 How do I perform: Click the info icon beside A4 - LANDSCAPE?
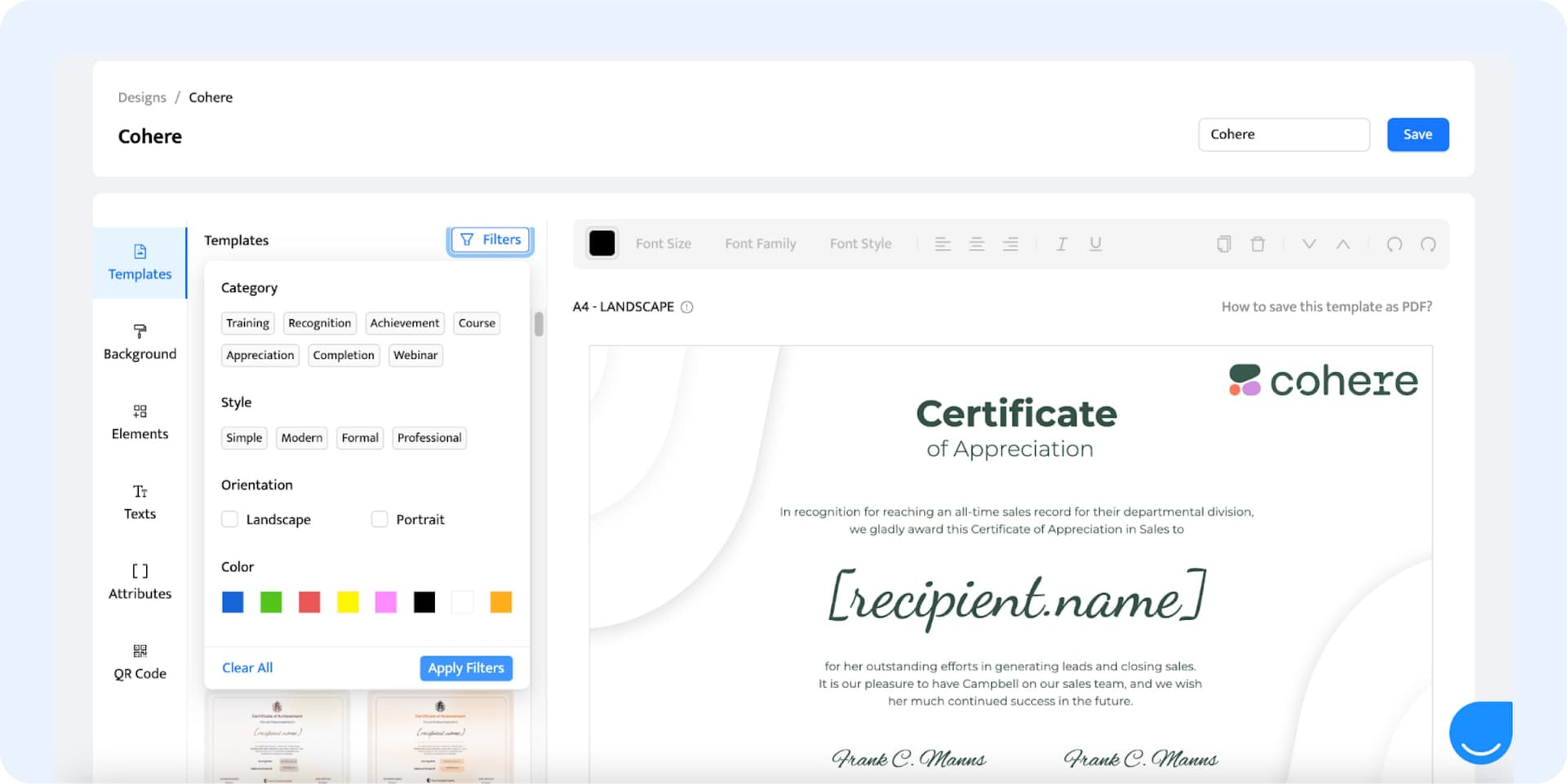tap(687, 308)
